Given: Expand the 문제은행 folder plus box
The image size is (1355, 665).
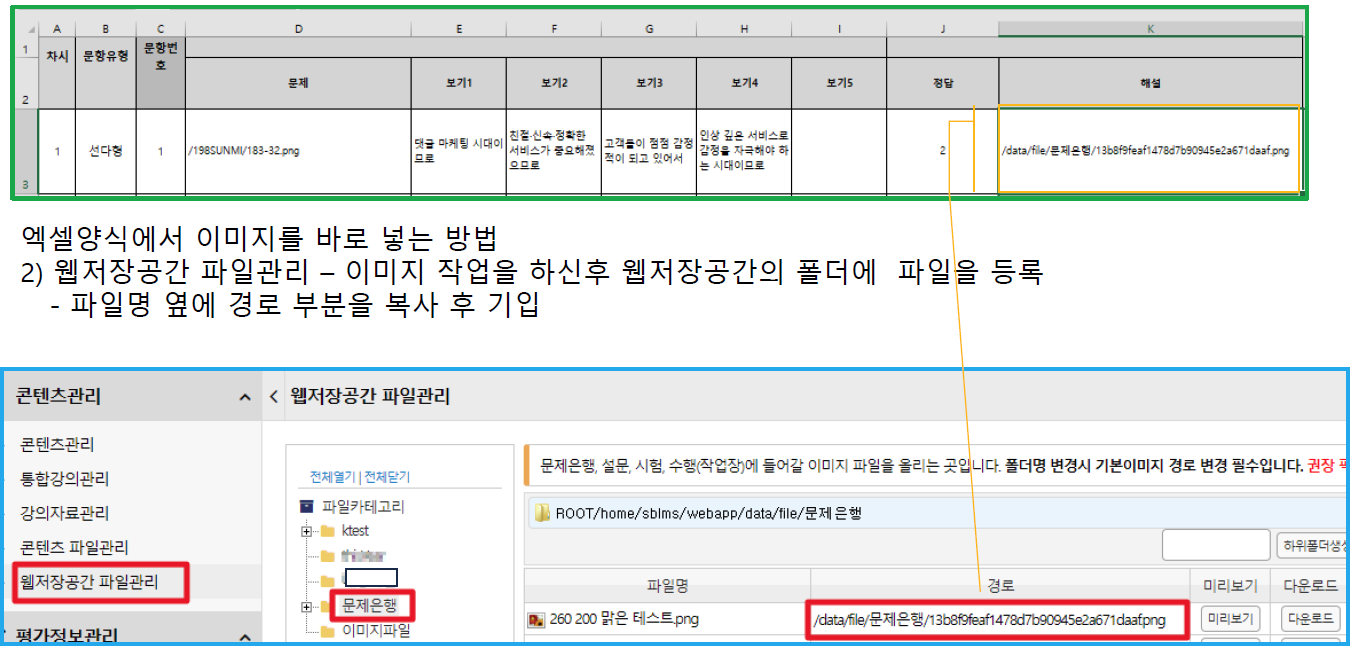Looking at the screenshot, I should tap(306, 606).
